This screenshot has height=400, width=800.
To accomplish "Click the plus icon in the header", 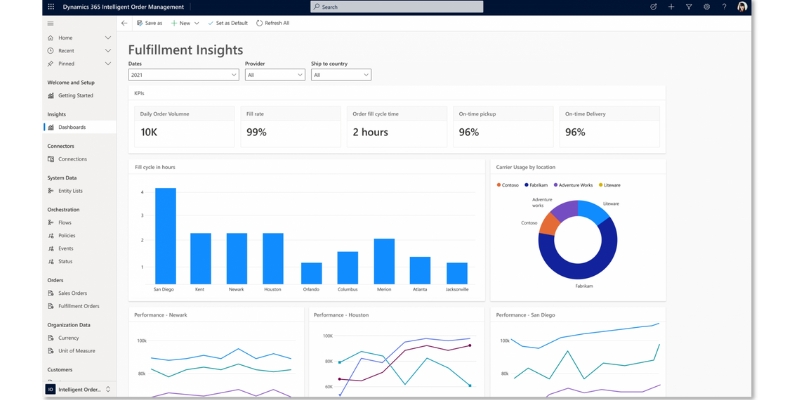I will (671, 6).
